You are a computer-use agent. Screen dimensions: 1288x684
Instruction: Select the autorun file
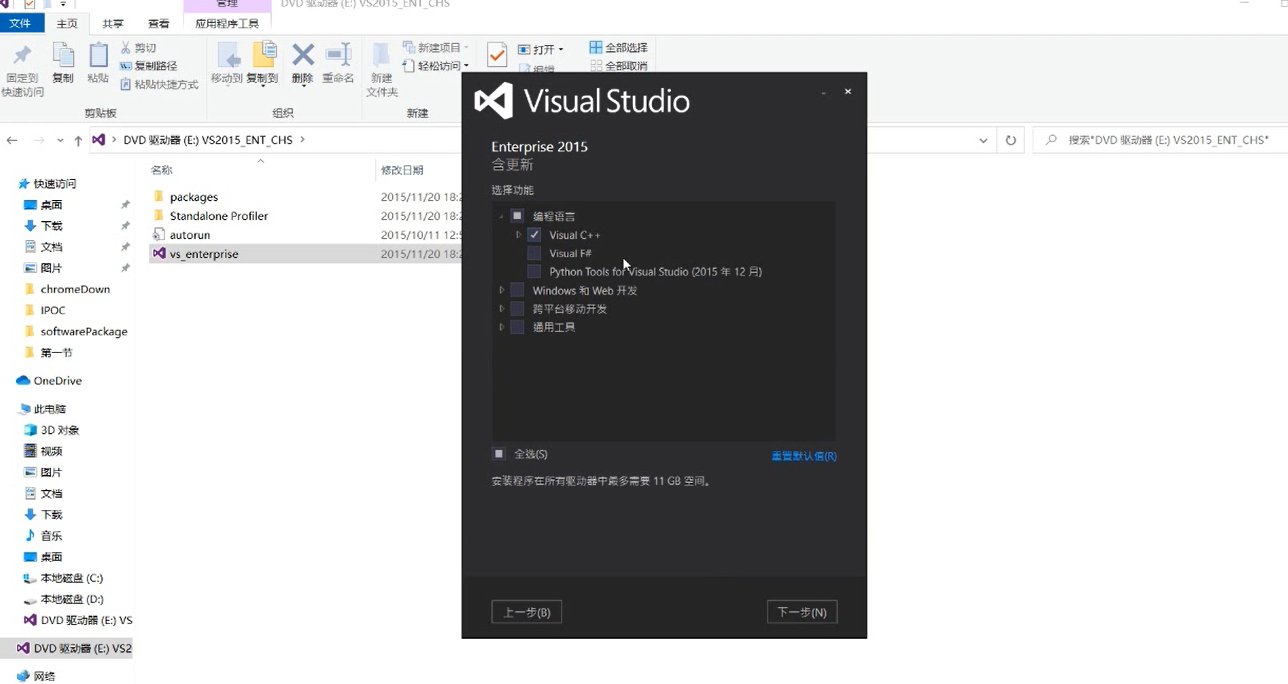pos(190,235)
